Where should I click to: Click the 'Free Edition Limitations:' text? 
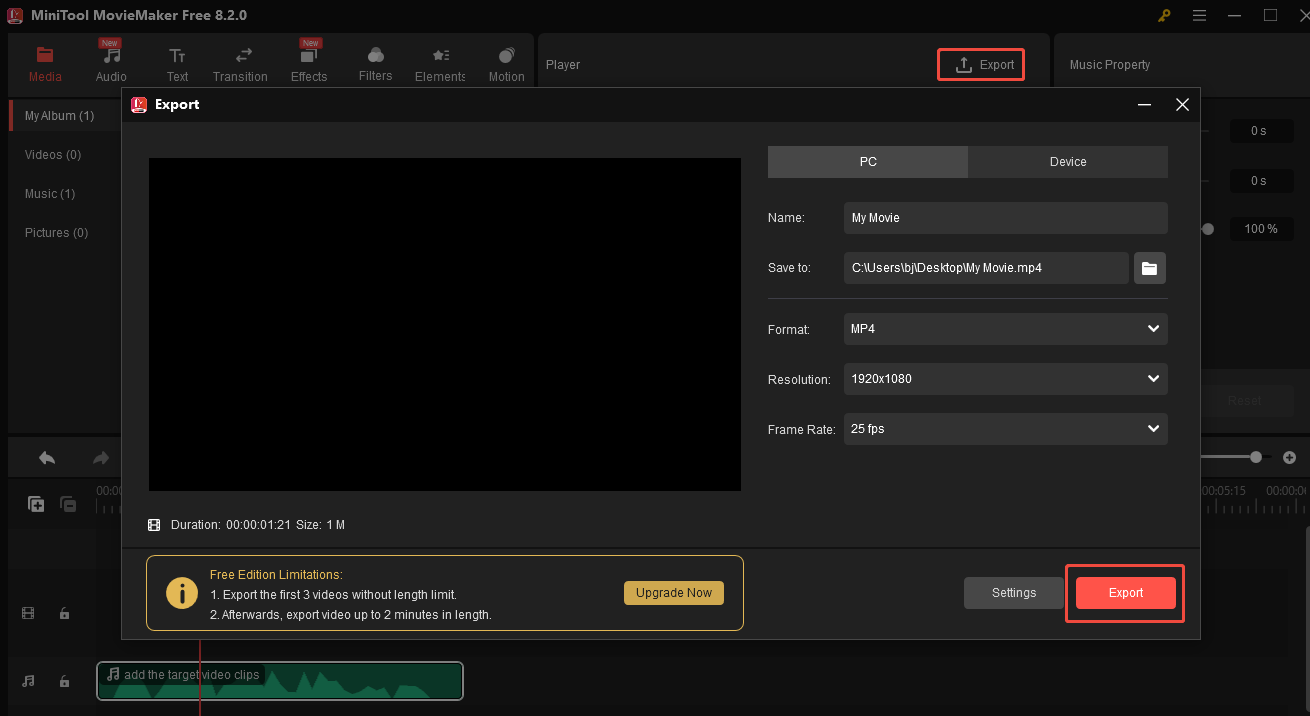tap(276, 575)
